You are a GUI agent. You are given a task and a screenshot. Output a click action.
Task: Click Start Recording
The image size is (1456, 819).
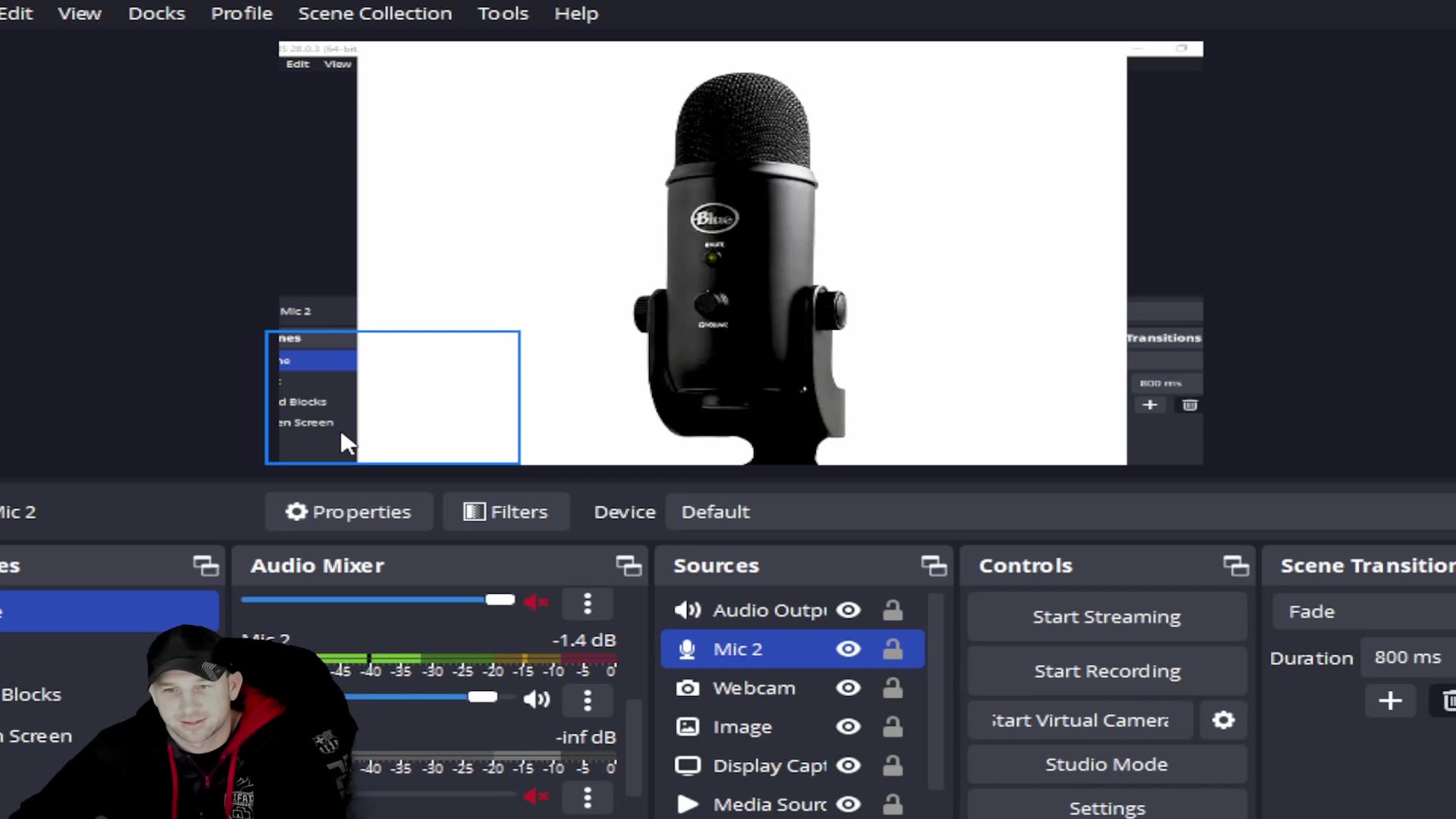[x=1106, y=671]
